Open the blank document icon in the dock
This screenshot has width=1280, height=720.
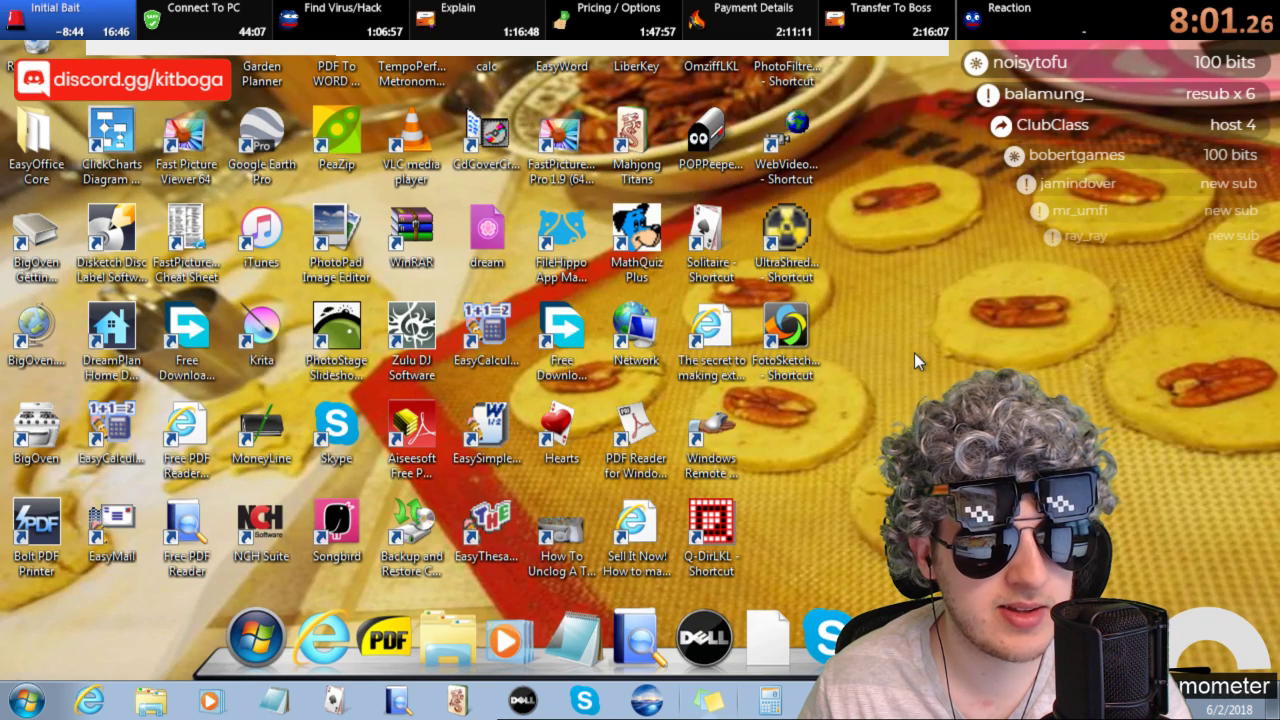[x=768, y=637]
